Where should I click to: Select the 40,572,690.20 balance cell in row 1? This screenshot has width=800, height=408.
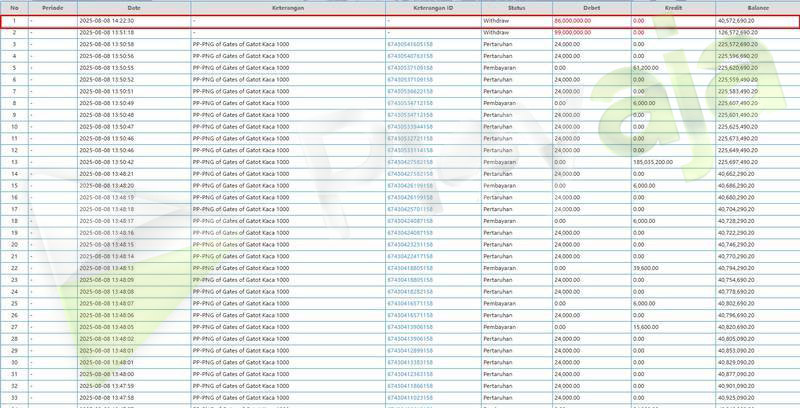tap(736, 20)
